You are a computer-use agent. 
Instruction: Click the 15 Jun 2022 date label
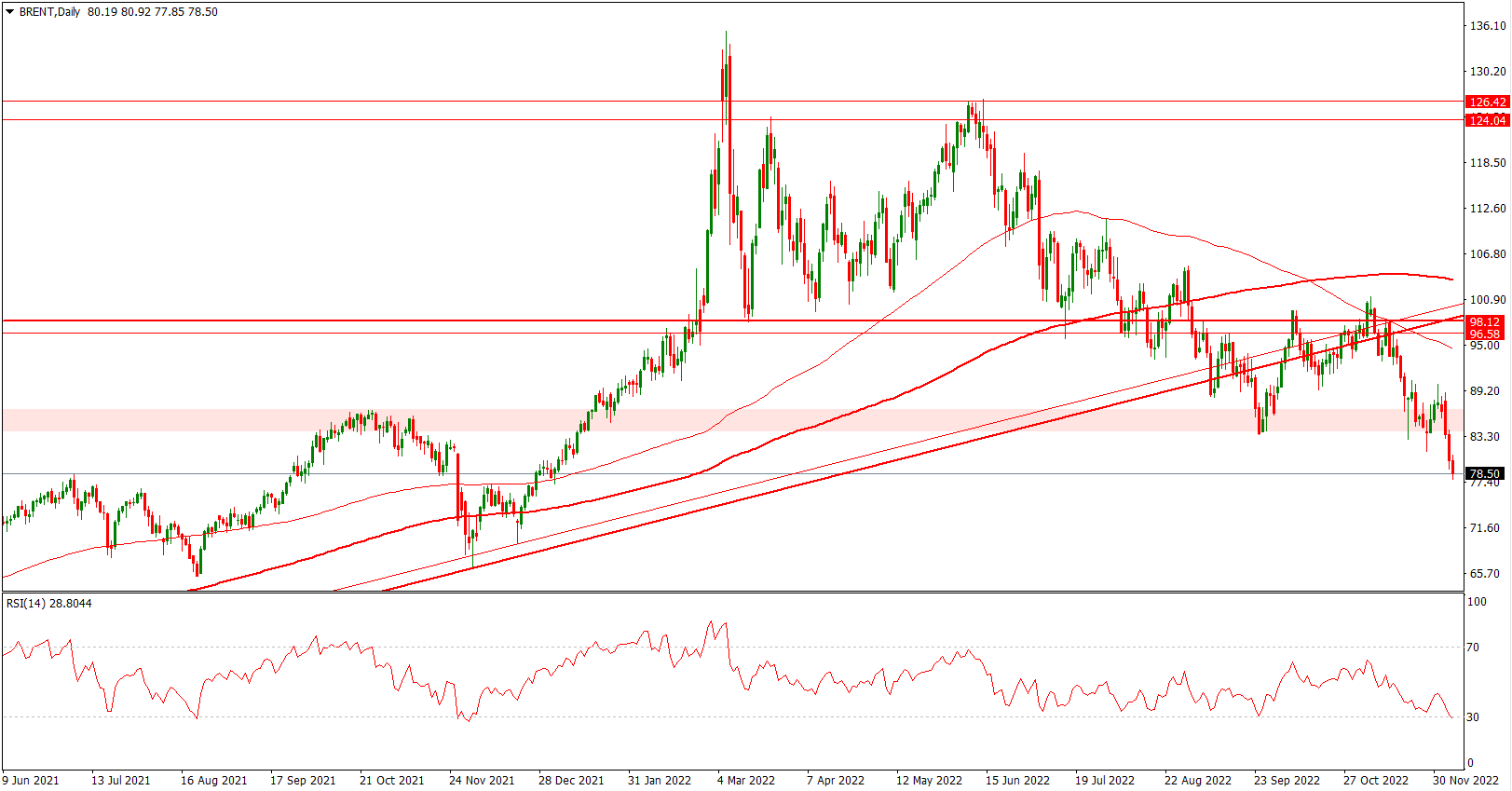[x=1017, y=780]
